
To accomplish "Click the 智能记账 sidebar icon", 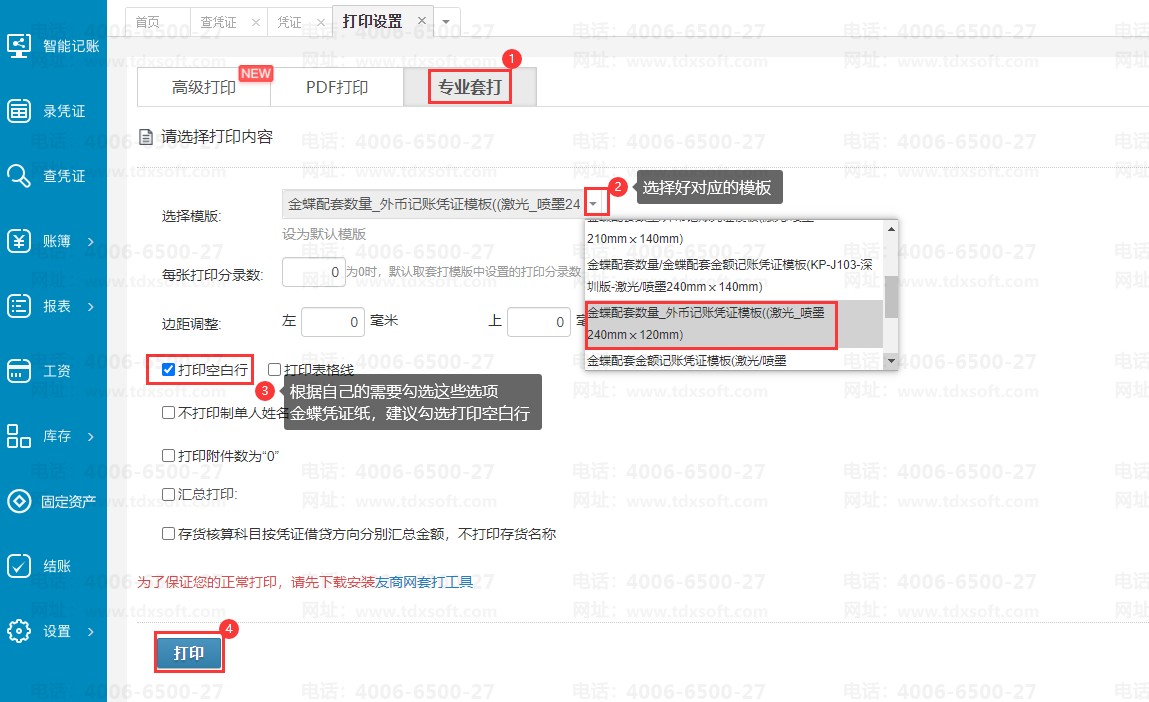I will point(19,46).
